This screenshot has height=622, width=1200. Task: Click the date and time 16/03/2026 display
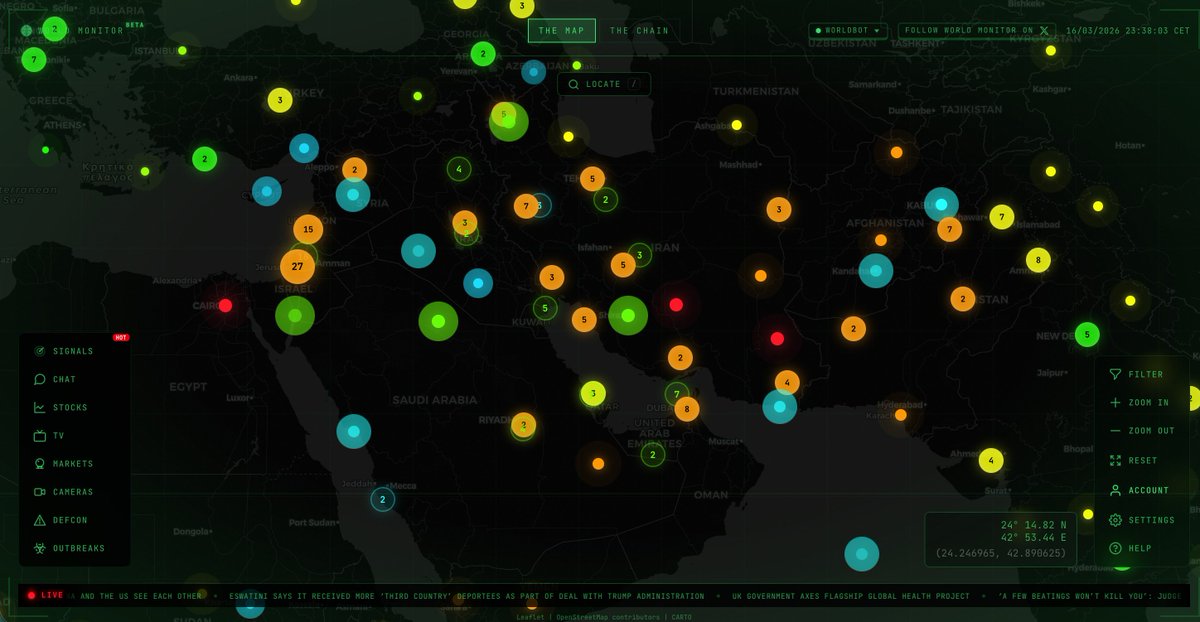[x=1126, y=31]
